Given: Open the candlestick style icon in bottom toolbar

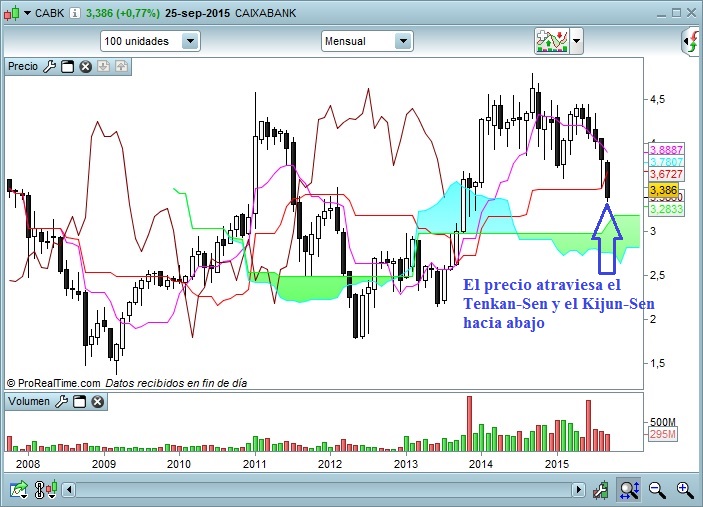Looking at the screenshot, I should point(52,489).
